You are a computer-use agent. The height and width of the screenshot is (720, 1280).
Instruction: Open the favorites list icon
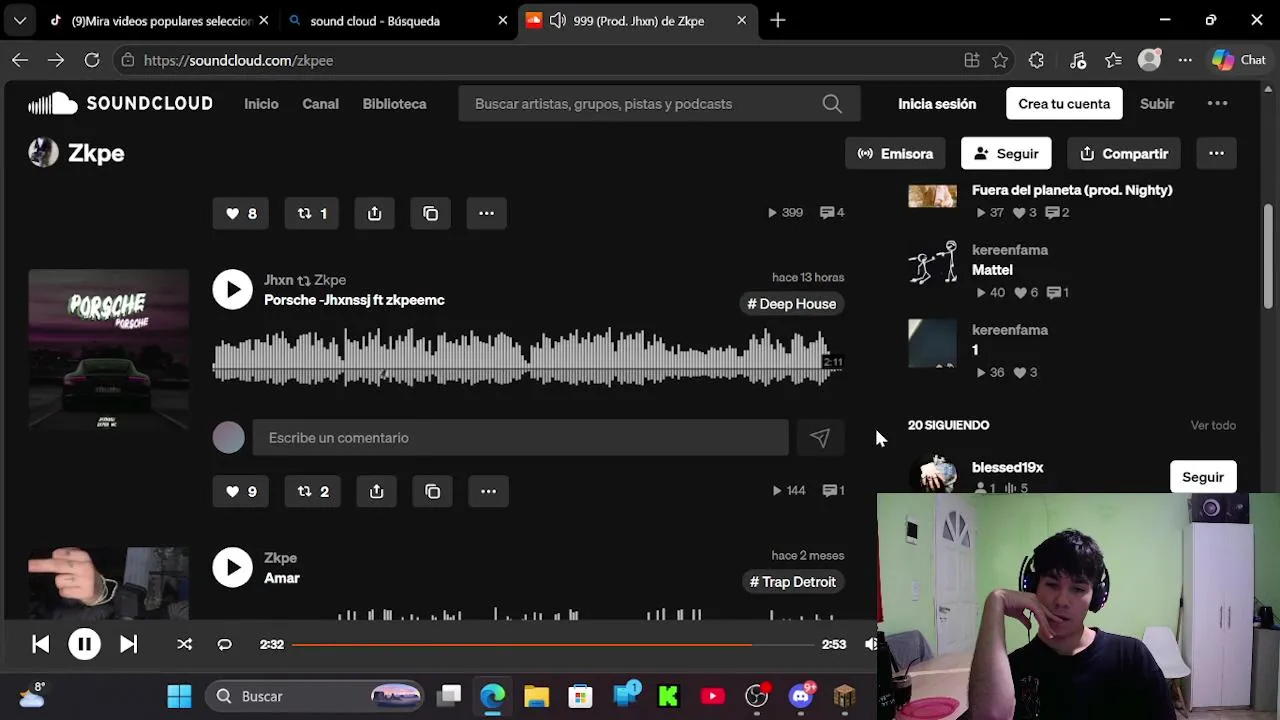[x=1113, y=60]
